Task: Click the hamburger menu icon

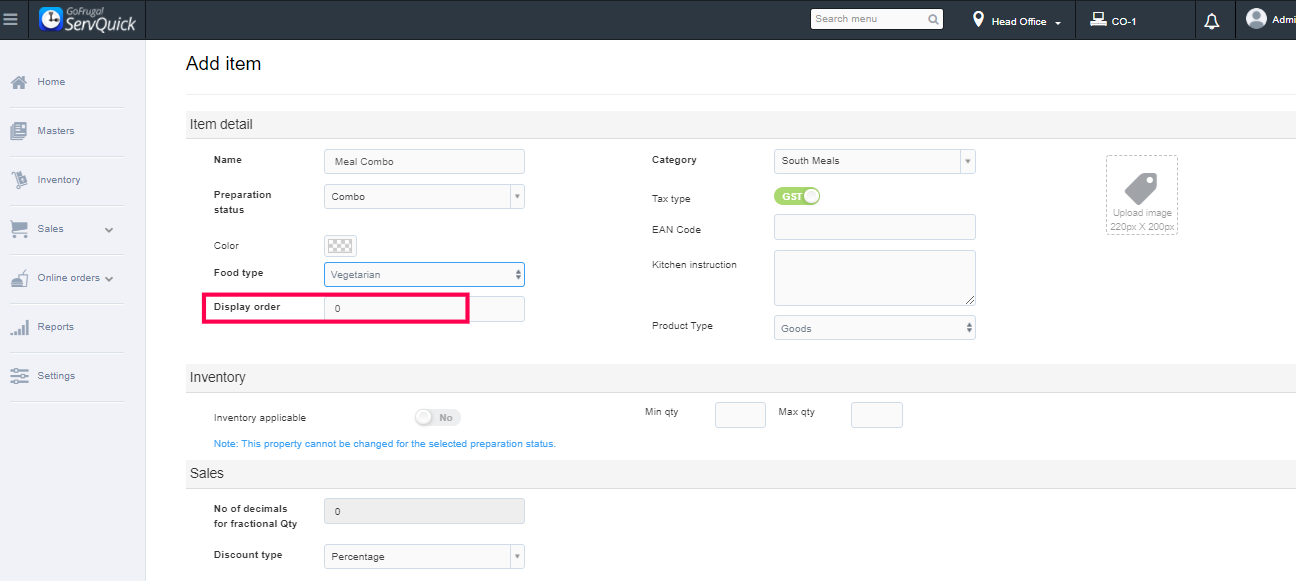Action: point(11,19)
